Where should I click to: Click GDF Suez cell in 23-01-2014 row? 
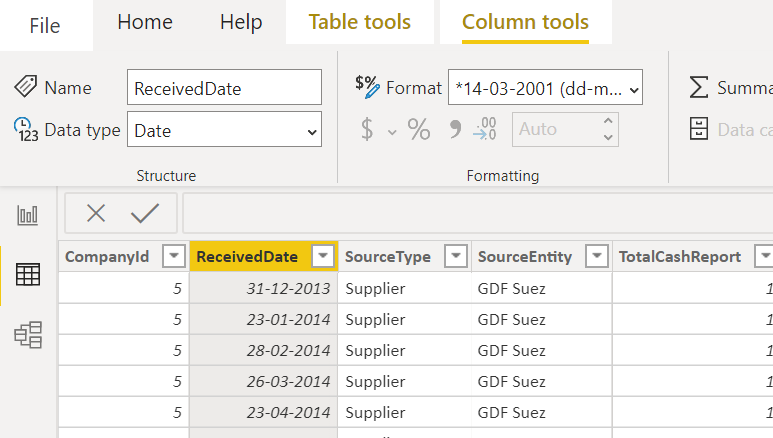(542, 319)
